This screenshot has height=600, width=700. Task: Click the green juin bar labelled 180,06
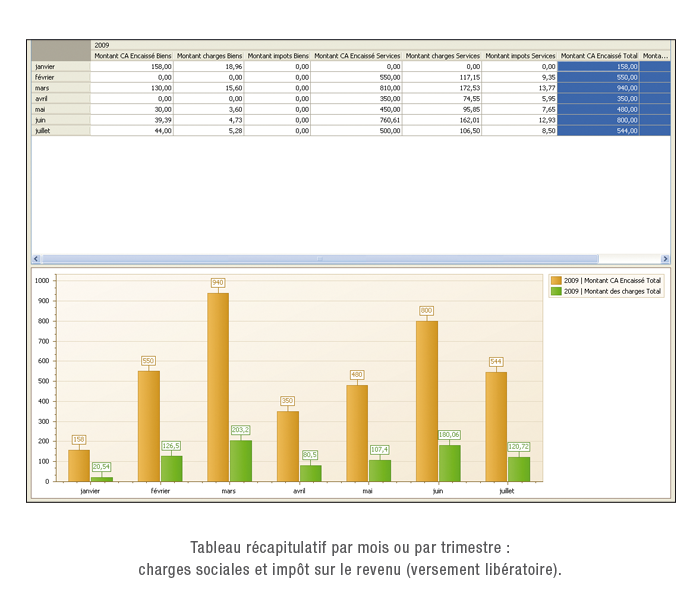click(449, 463)
